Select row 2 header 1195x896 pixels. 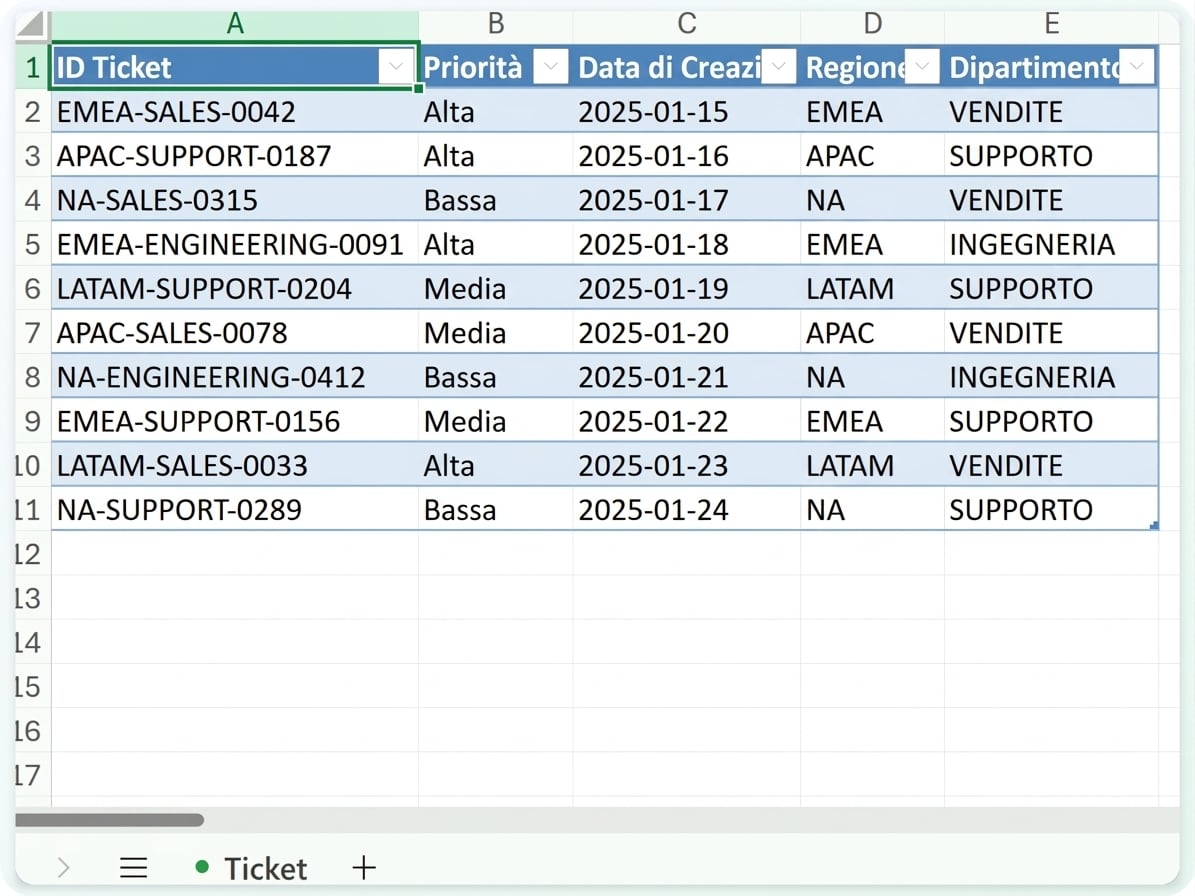coord(32,112)
